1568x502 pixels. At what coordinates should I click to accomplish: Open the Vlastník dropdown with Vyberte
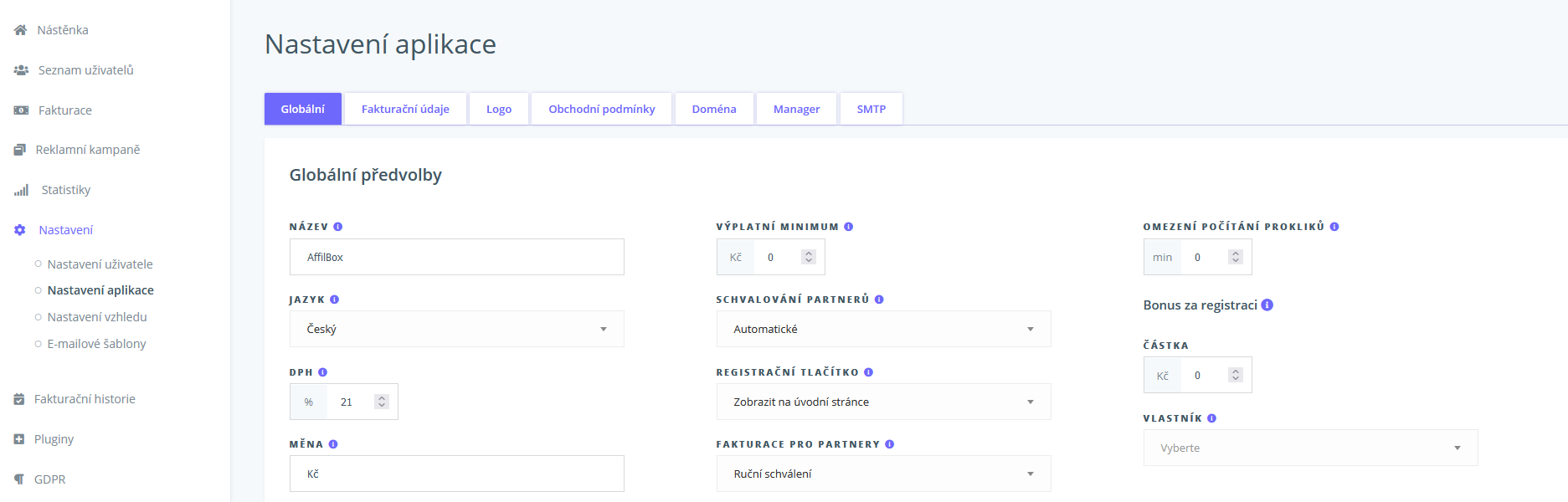[x=1310, y=448]
